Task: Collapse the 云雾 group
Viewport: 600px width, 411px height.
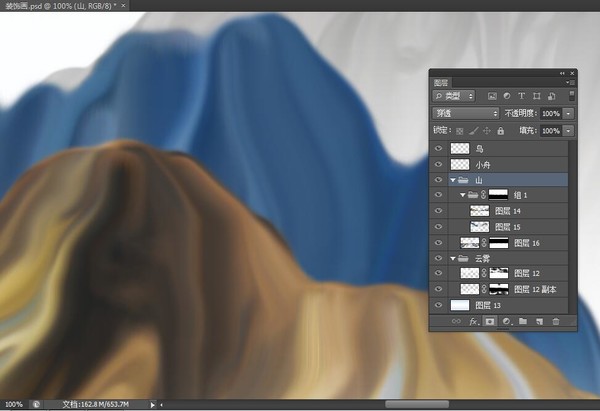Action: [x=453, y=259]
